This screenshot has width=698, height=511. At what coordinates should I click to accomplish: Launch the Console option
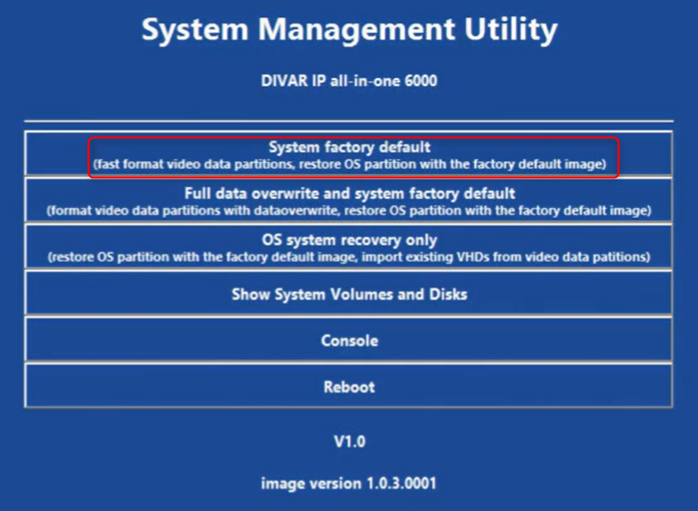click(x=349, y=340)
